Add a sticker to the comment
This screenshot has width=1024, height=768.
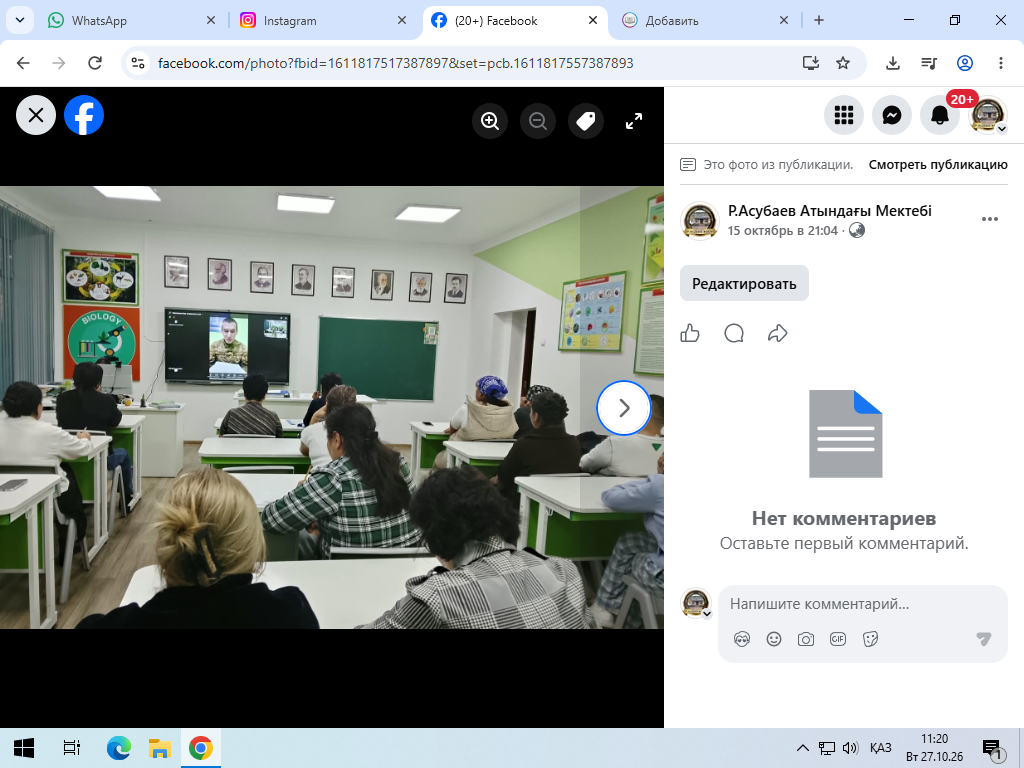870,639
